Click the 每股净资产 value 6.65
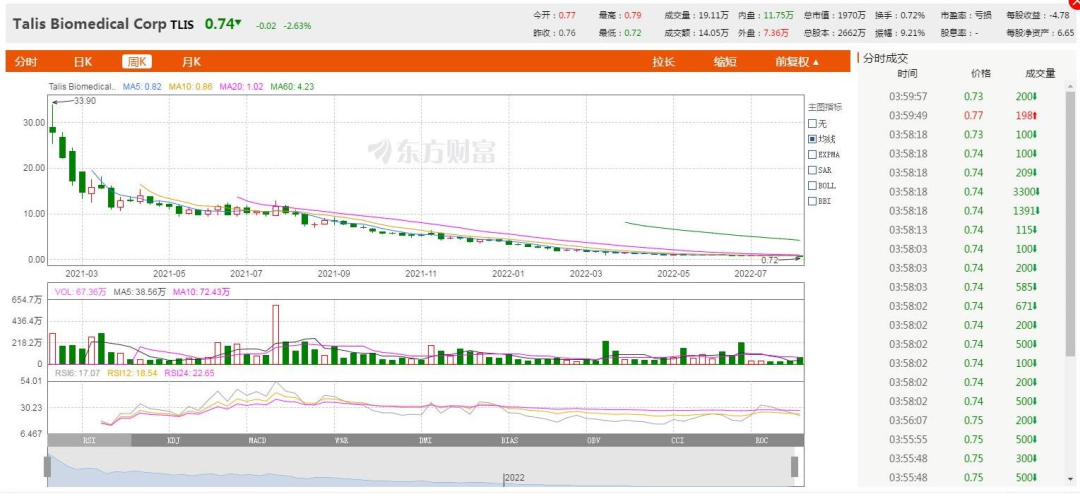The height and width of the screenshot is (494, 1080). click(x=1066, y=32)
